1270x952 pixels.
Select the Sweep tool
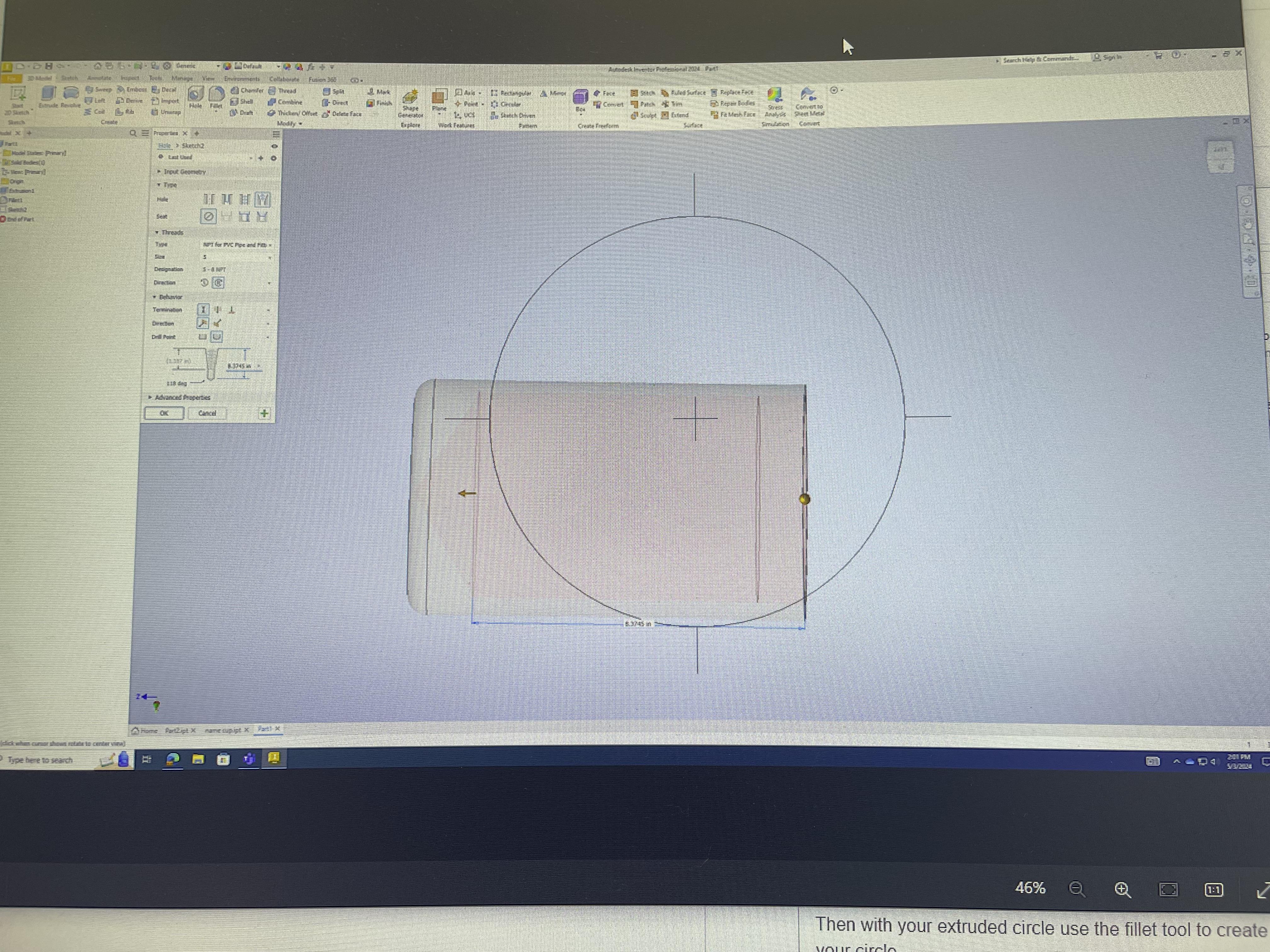click(99, 89)
